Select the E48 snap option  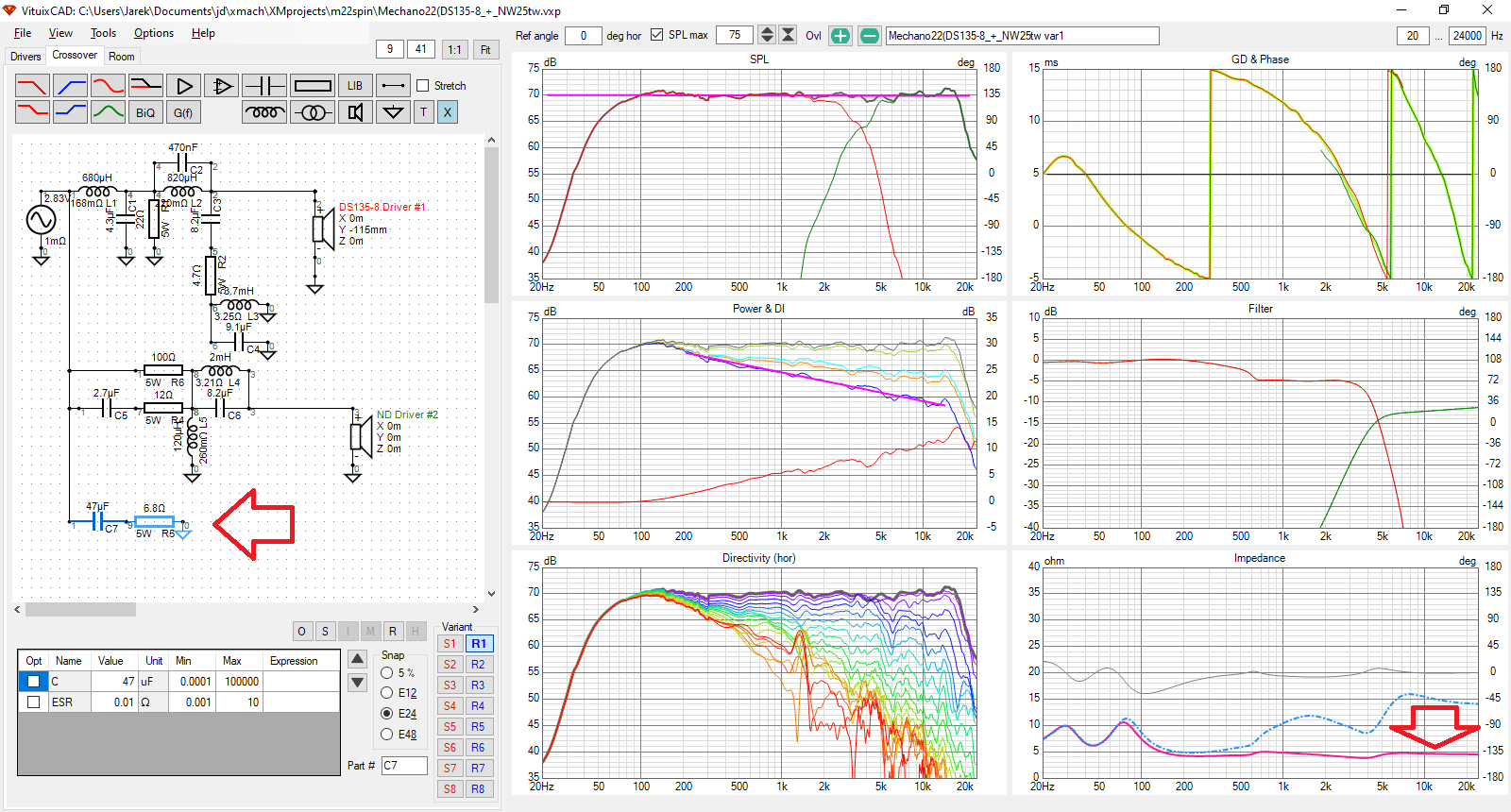387,735
